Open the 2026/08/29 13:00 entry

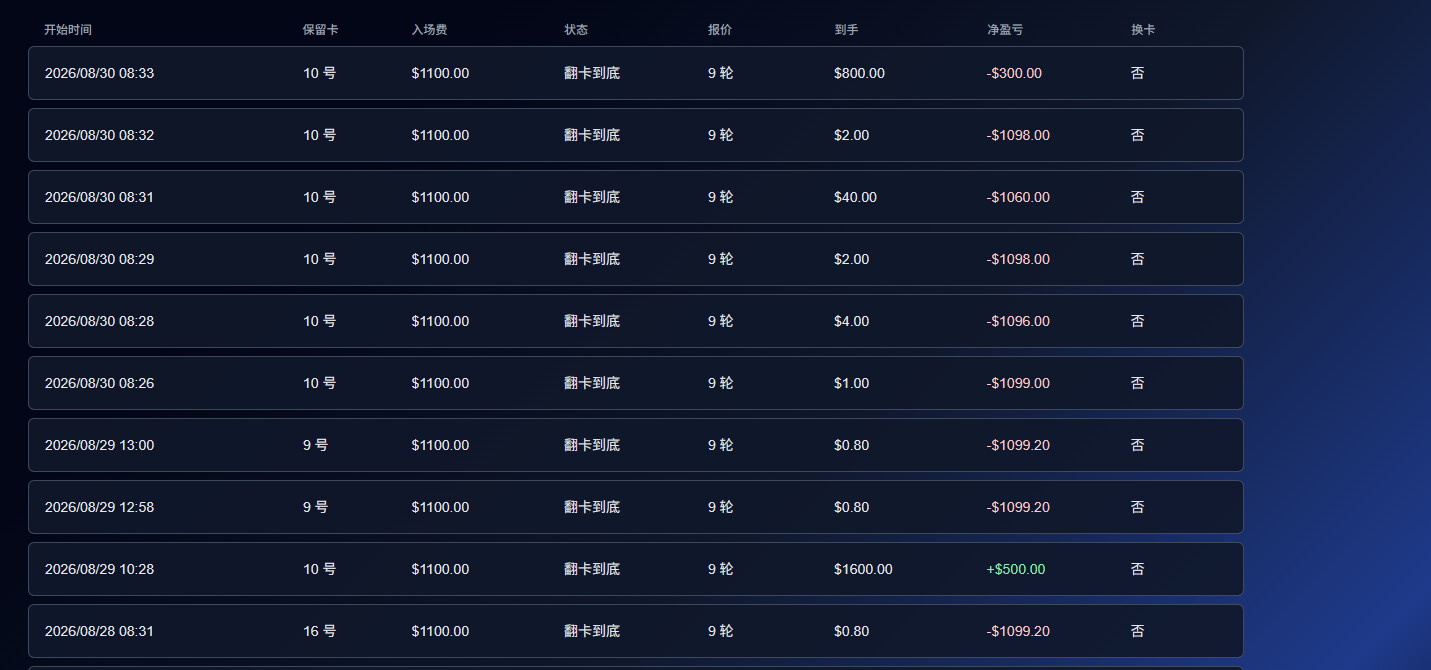pyautogui.click(x=636, y=445)
